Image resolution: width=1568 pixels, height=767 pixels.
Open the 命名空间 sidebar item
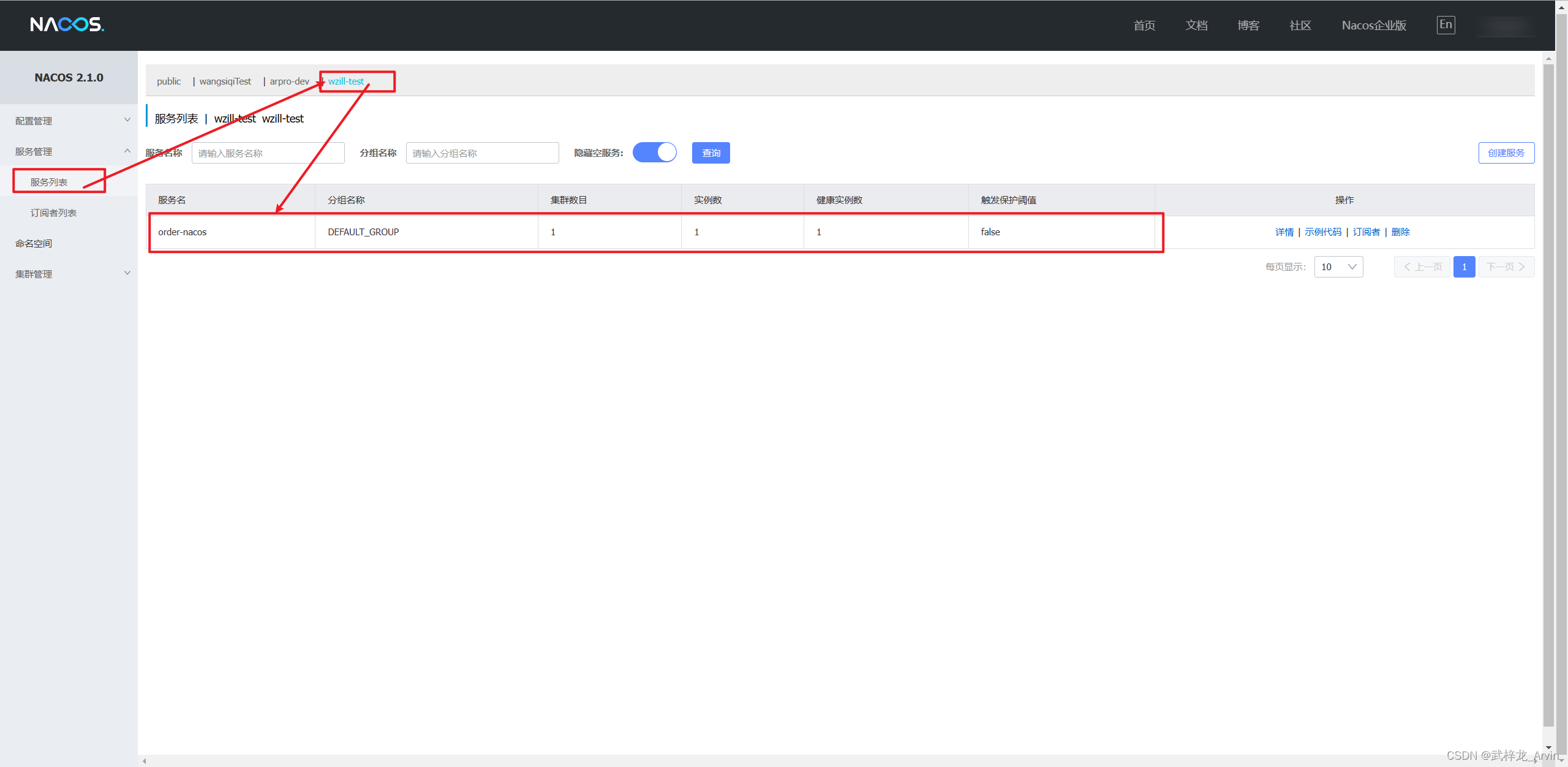tap(34, 243)
